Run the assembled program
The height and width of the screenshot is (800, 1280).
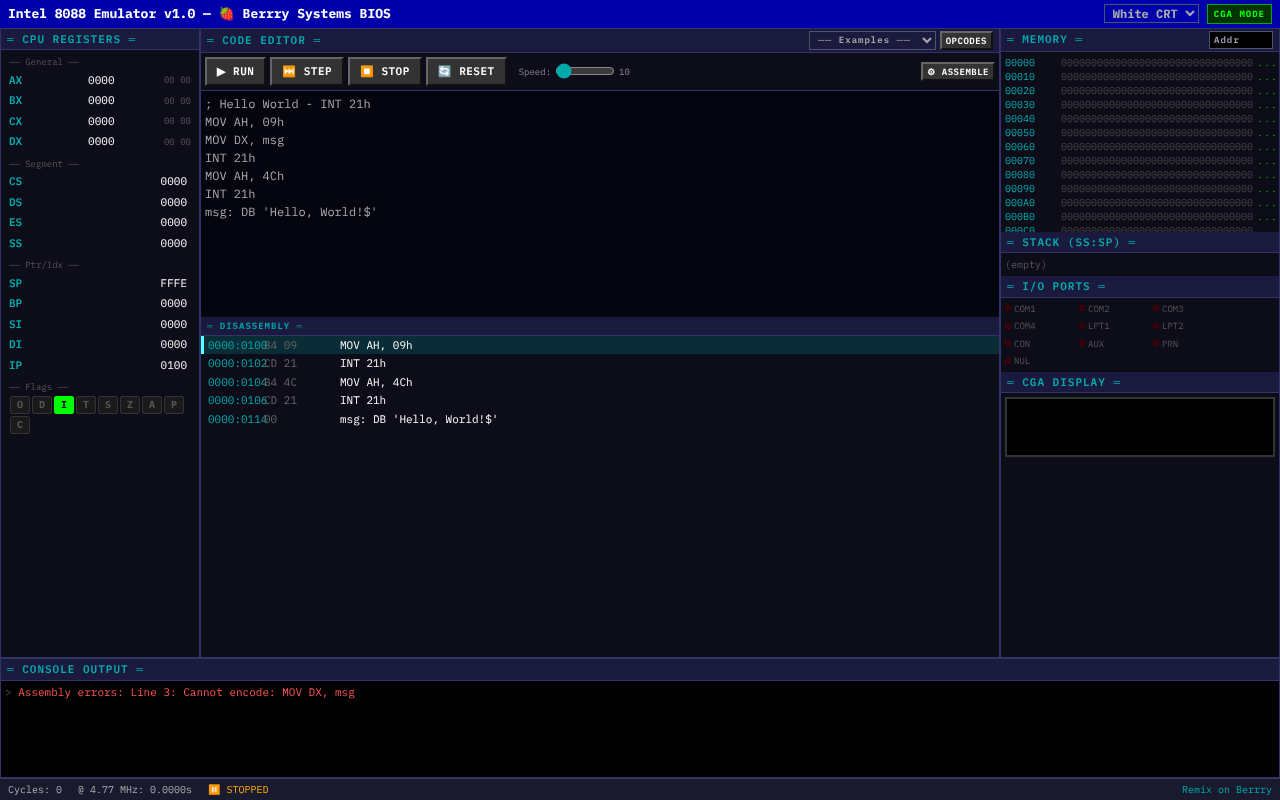pyautogui.click(x=234, y=71)
